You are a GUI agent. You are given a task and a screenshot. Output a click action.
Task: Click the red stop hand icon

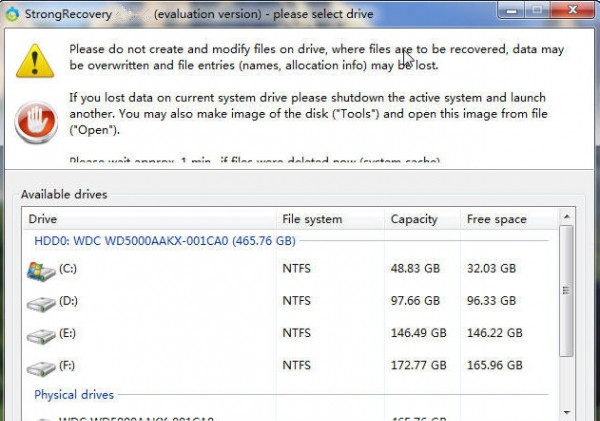tap(34, 123)
